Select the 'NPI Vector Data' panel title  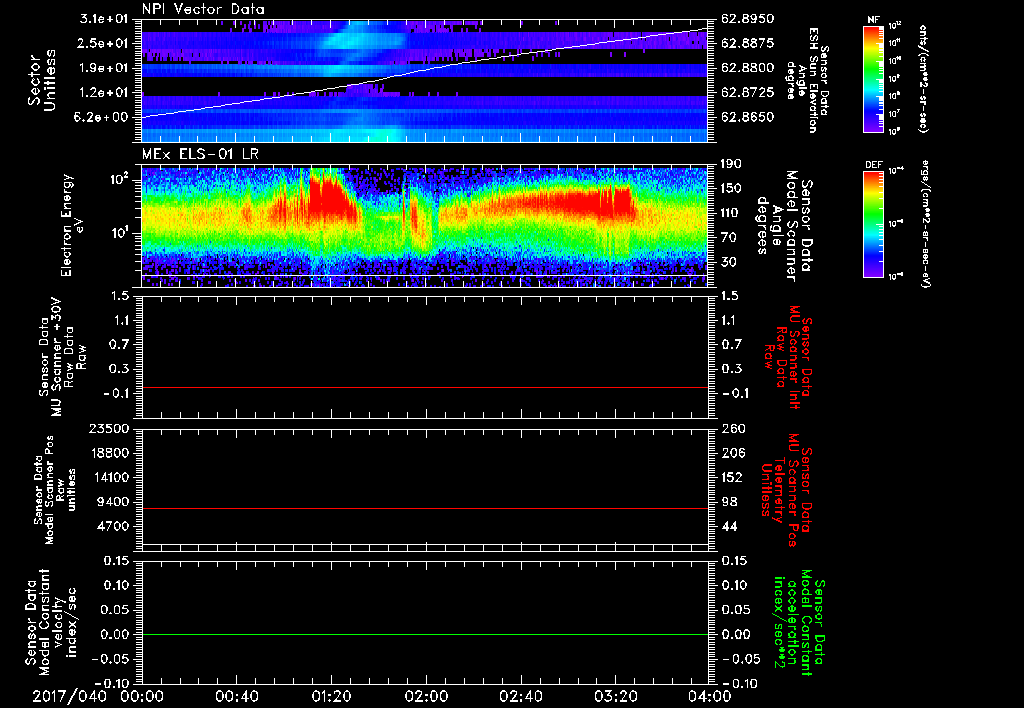coord(204,9)
